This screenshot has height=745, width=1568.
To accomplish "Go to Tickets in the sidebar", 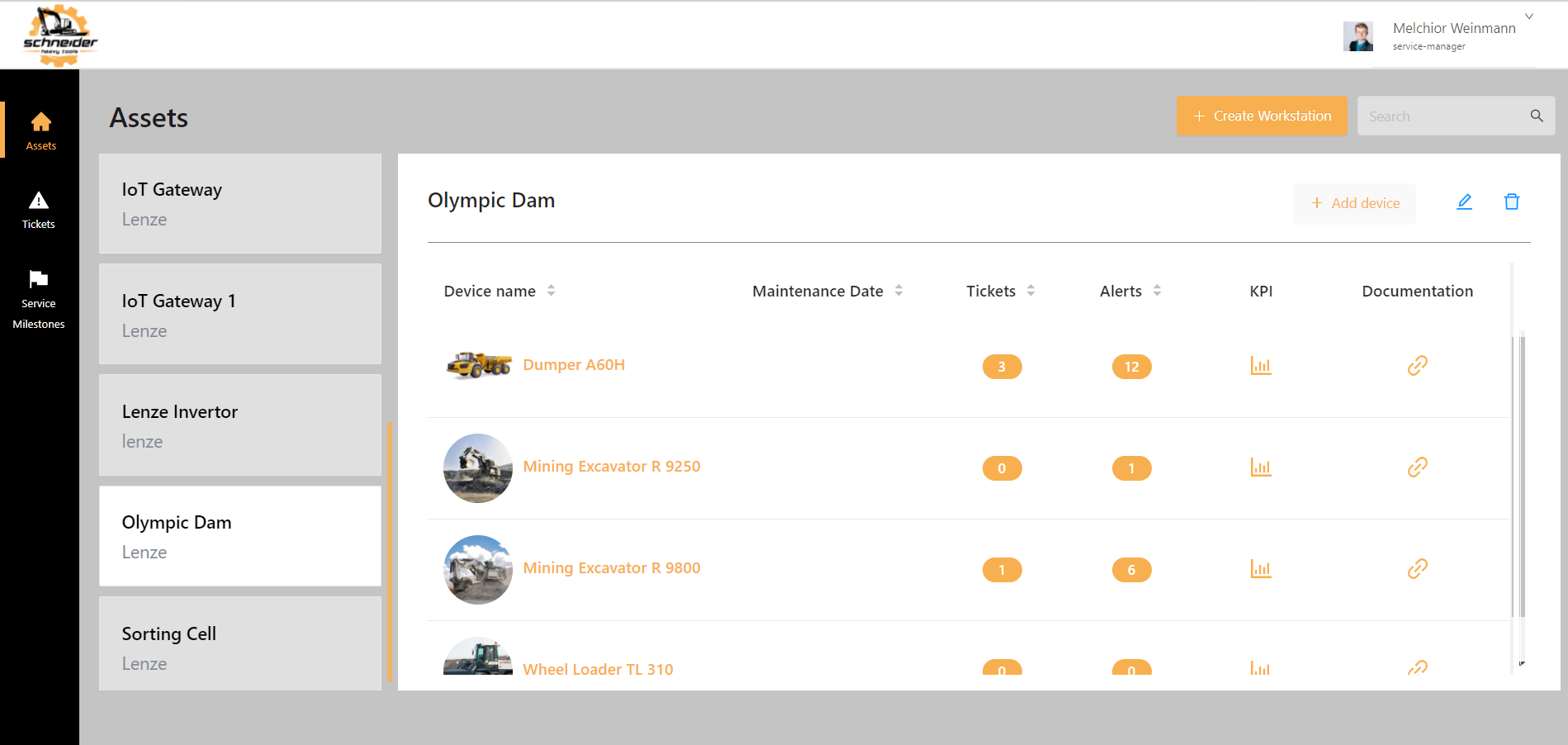I will (39, 210).
